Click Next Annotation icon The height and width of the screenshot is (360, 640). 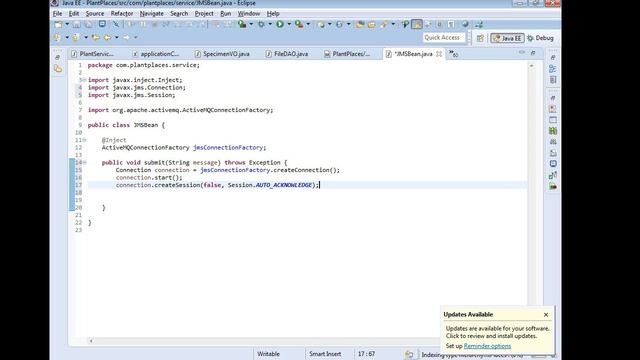[x=57, y=38]
